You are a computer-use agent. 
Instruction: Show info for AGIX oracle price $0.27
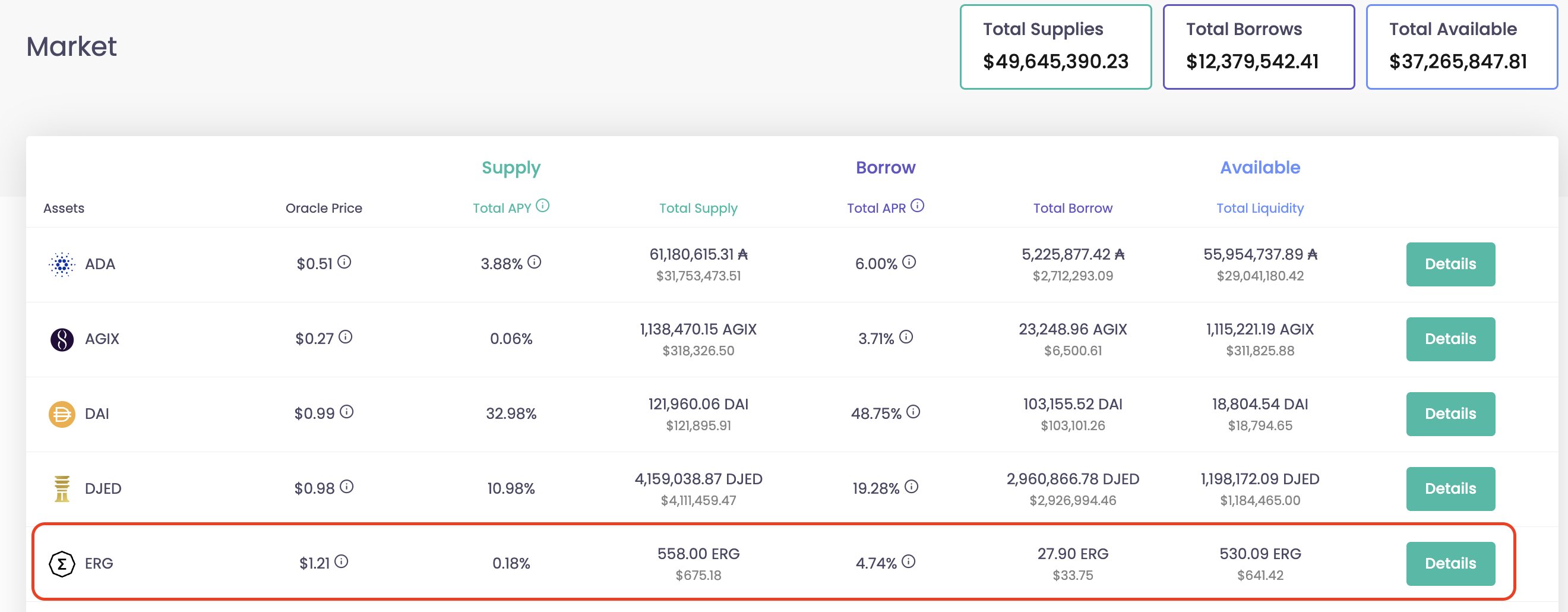click(346, 337)
